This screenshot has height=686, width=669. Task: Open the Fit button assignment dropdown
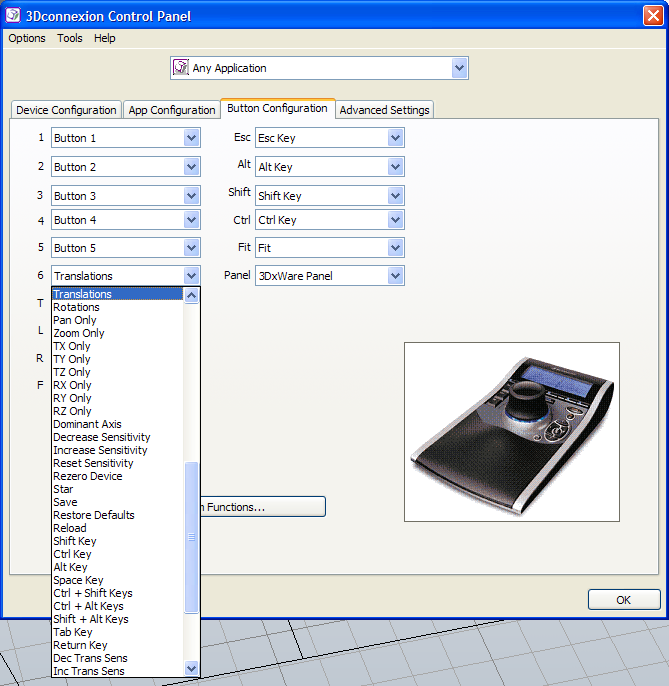[395, 247]
